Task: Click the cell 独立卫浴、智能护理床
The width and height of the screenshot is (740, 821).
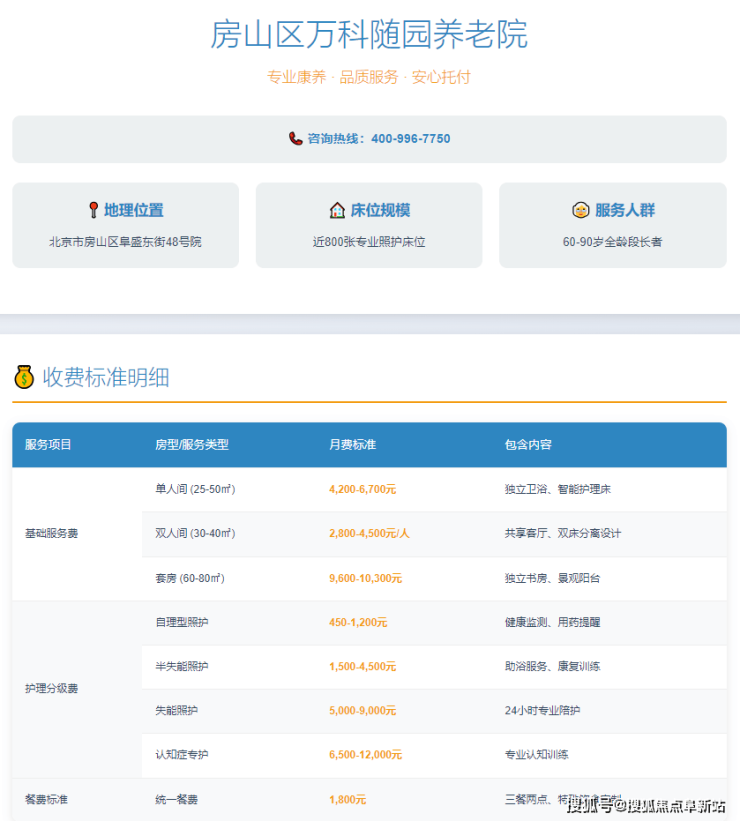Action: [x=558, y=489]
